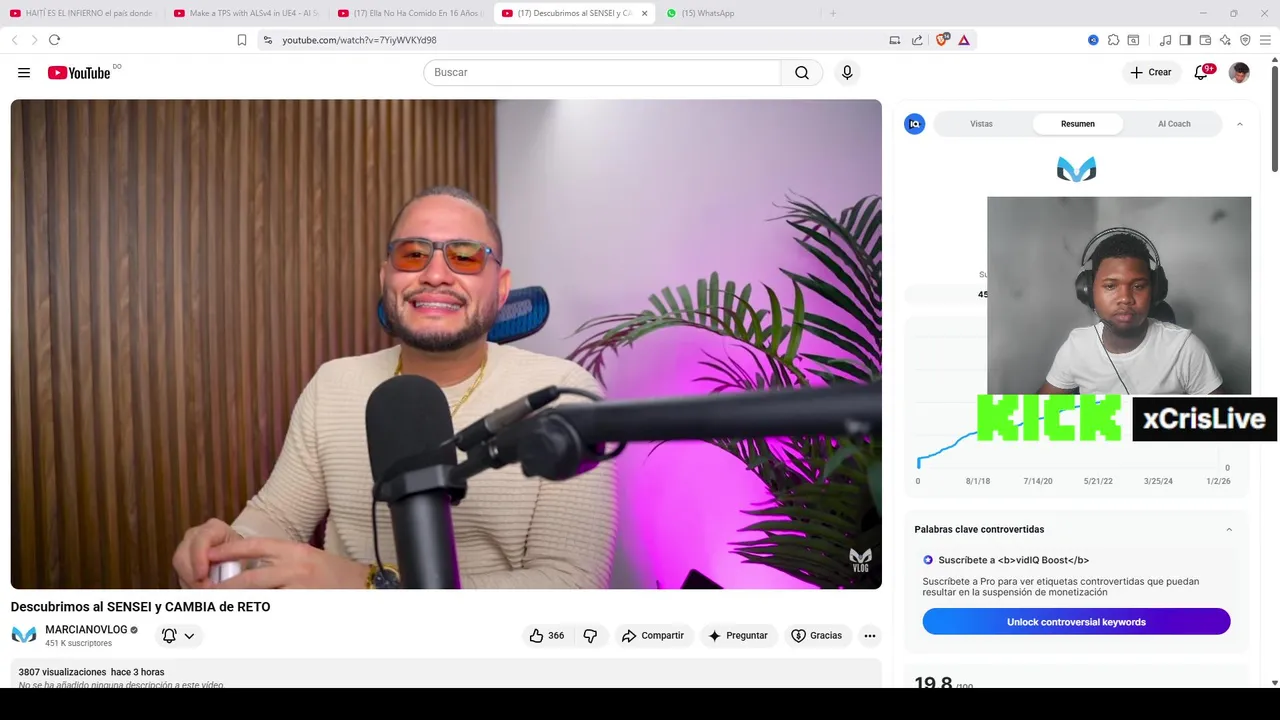
Task: Click the browser address bar URL
Action: pyautogui.click(x=359, y=40)
